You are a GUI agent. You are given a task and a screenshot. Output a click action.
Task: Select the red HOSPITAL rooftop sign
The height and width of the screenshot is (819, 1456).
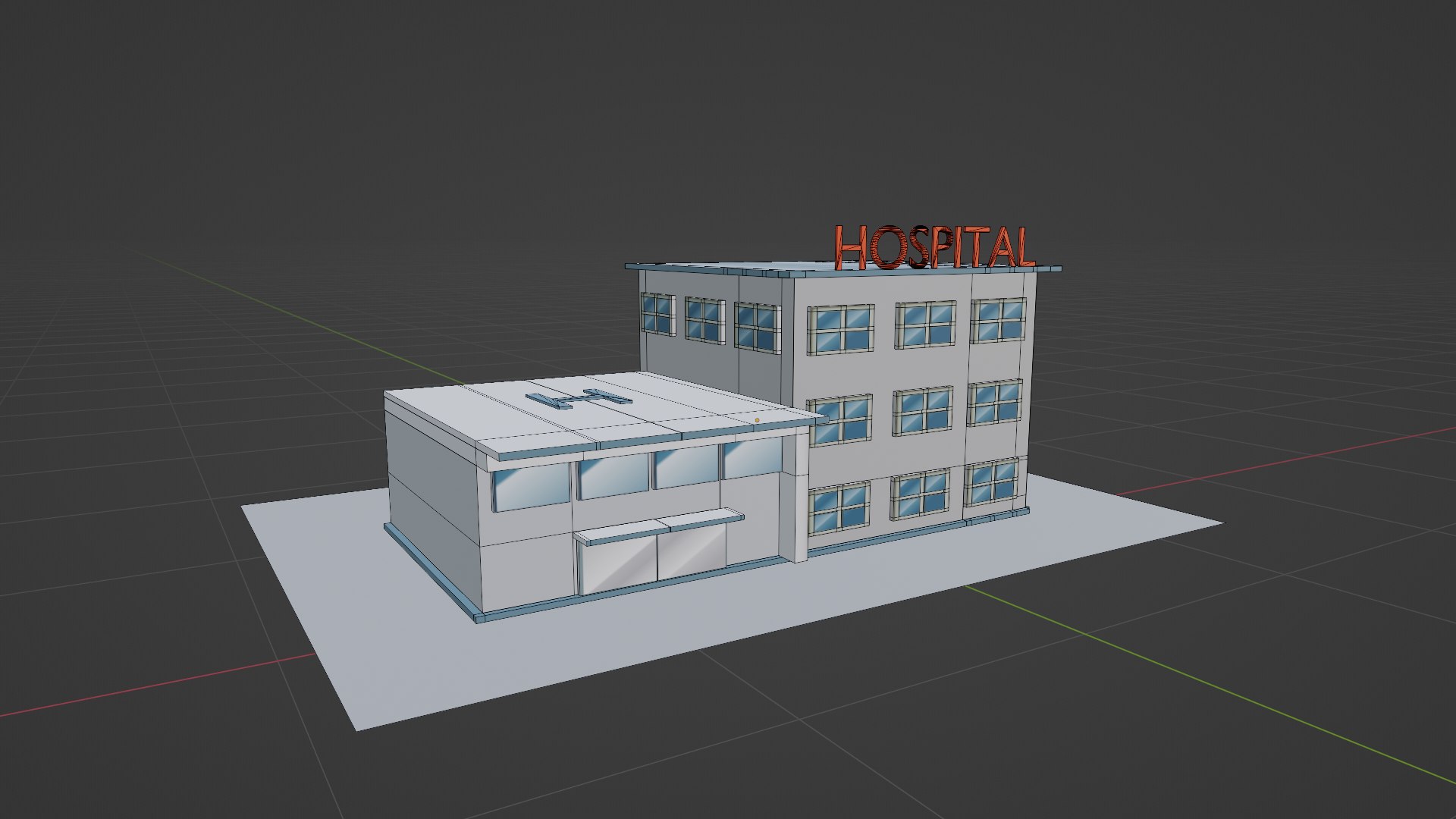point(934,246)
